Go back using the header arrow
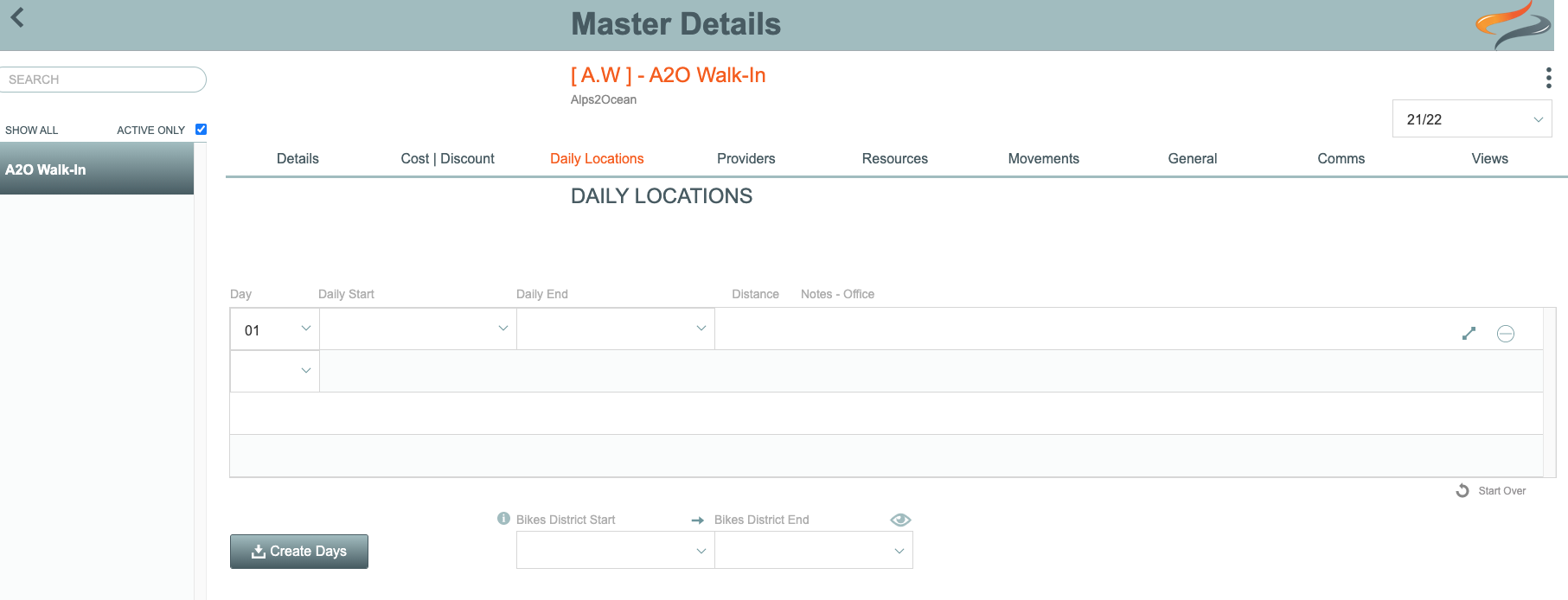1568x600 pixels. pyautogui.click(x=17, y=17)
